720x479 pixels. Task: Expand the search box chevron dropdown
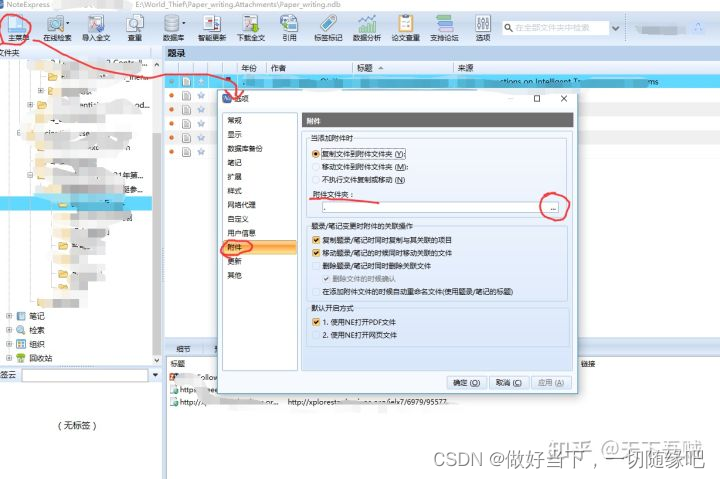point(616,28)
